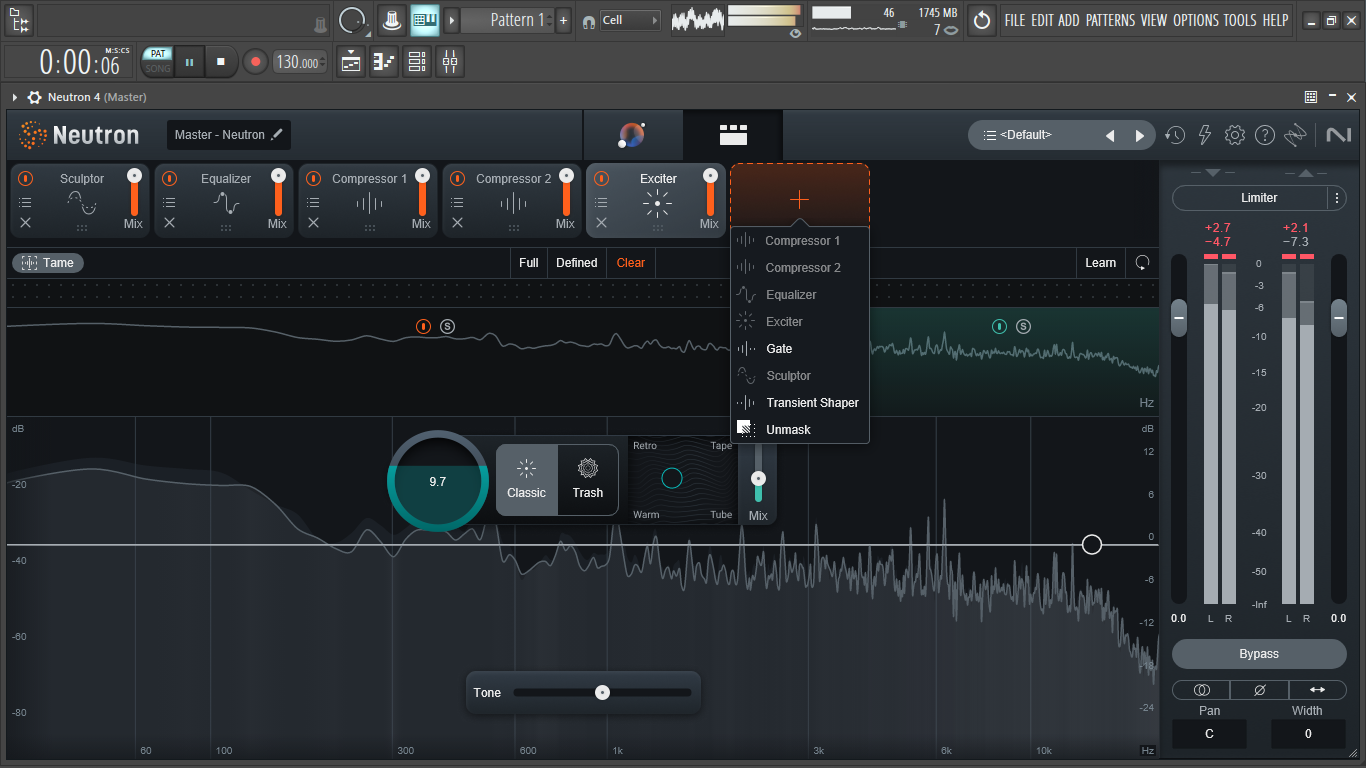
Task: Click the Bypass button
Action: pyautogui.click(x=1259, y=654)
